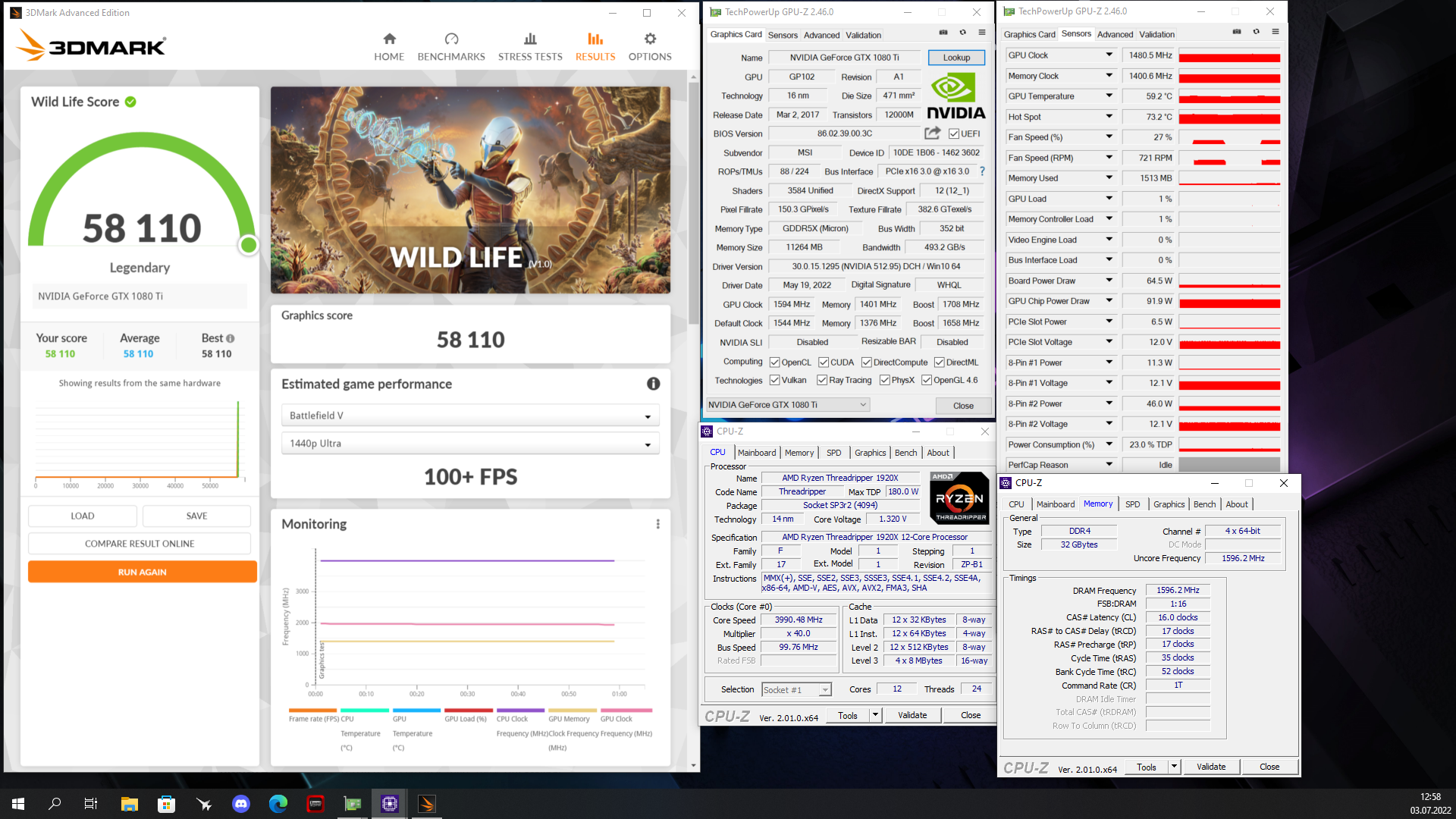Click the camera icon in GPU-Z Sensors window
This screenshot has width=1456, height=819.
[x=1237, y=32]
